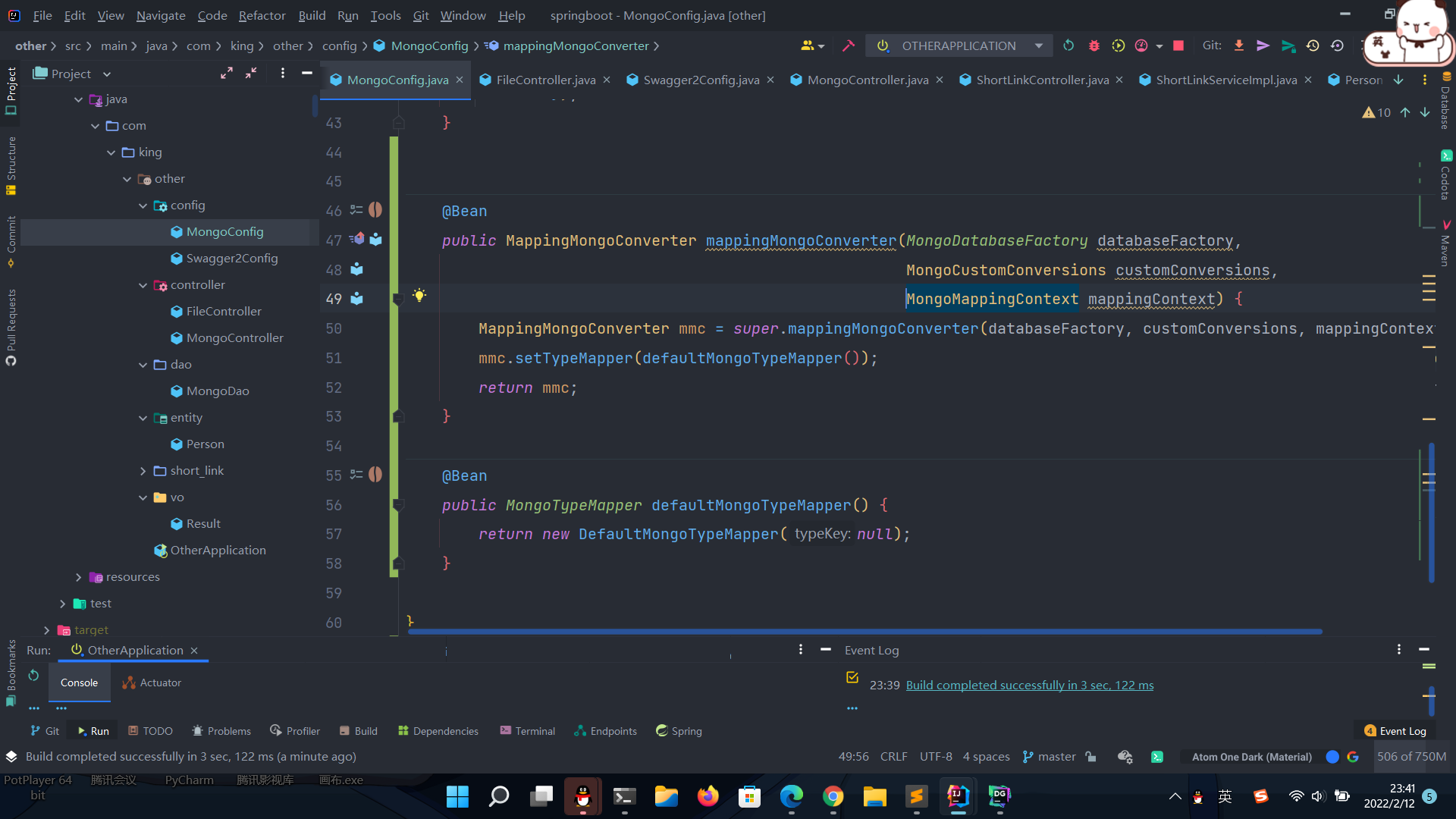Switch to the FileController.java tab

coord(545,80)
